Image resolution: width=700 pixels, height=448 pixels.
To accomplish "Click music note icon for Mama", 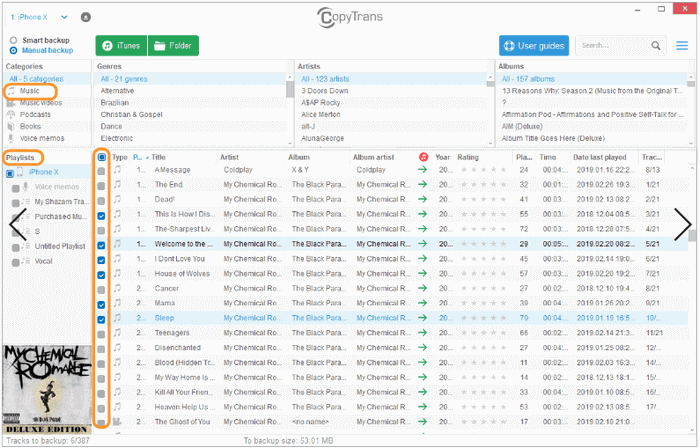I will tap(117, 303).
